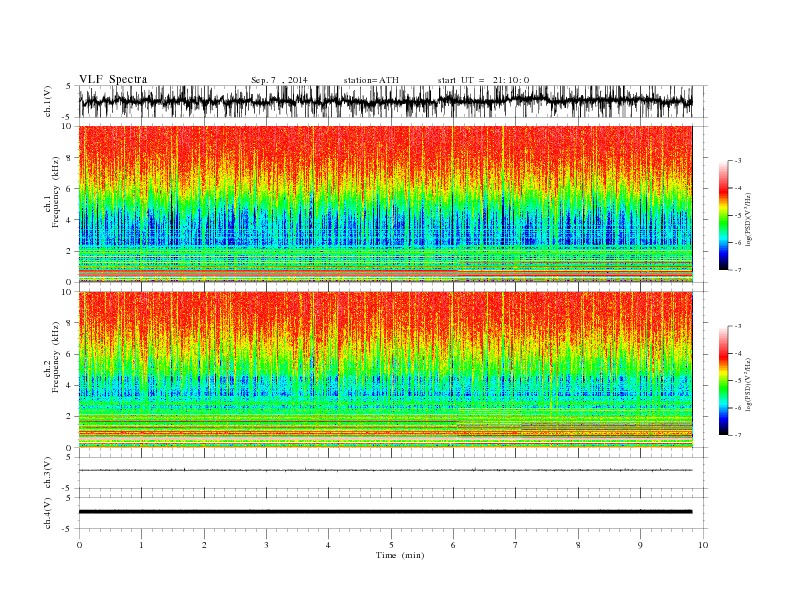Select the date text "Sep. 7 , 2014"
The image size is (792, 612).
click(x=279, y=80)
